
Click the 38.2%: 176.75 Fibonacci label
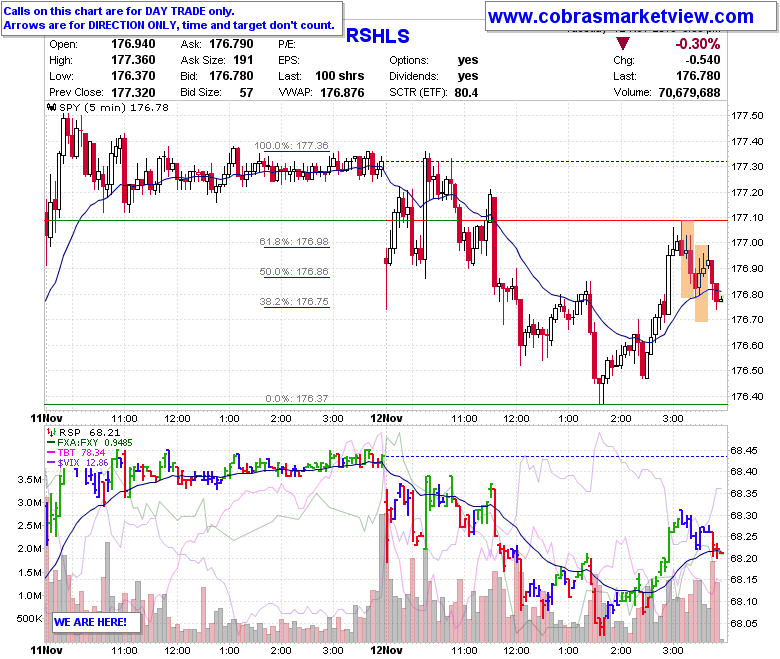pyautogui.click(x=294, y=301)
